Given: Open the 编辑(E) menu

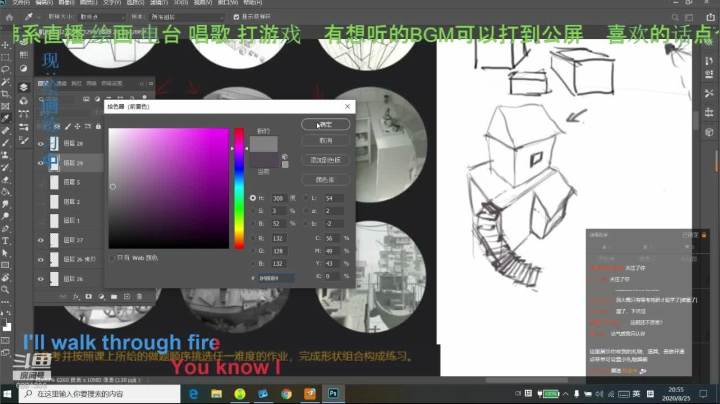Looking at the screenshot, I should [x=44, y=2].
